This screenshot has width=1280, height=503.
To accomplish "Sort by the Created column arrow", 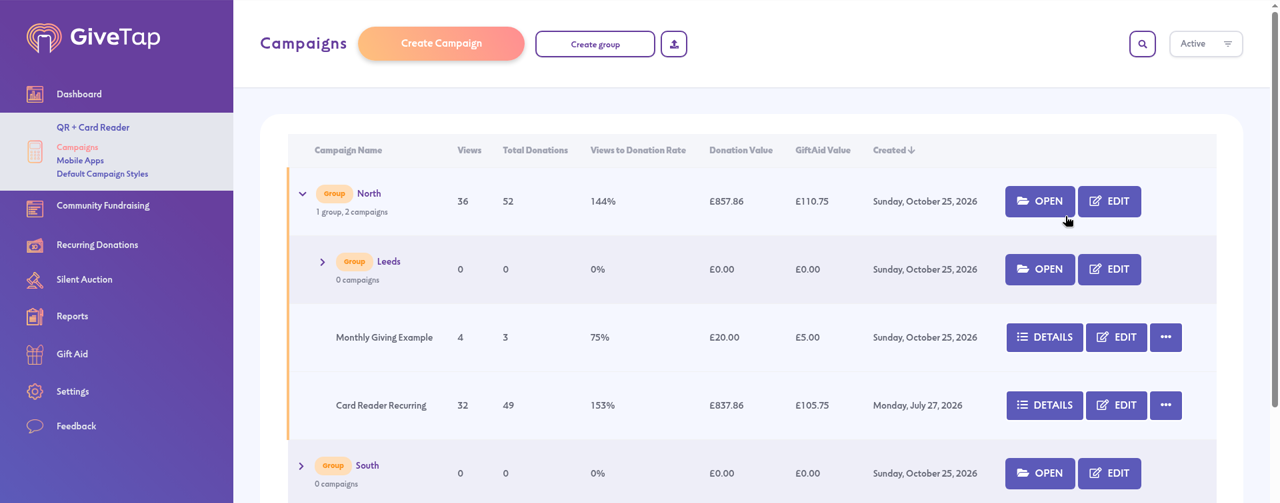I will pyautogui.click(x=911, y=151).
